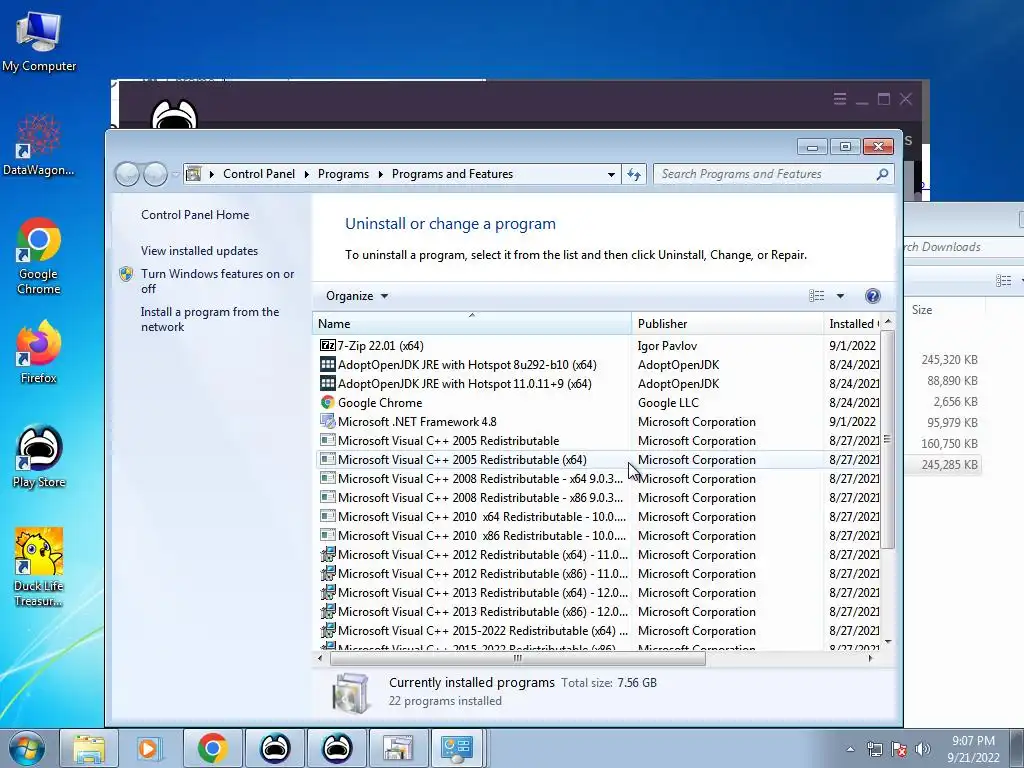Open Control Panel Home link
This screenshot has width=1024, height=768.
[x=195, y=215]
